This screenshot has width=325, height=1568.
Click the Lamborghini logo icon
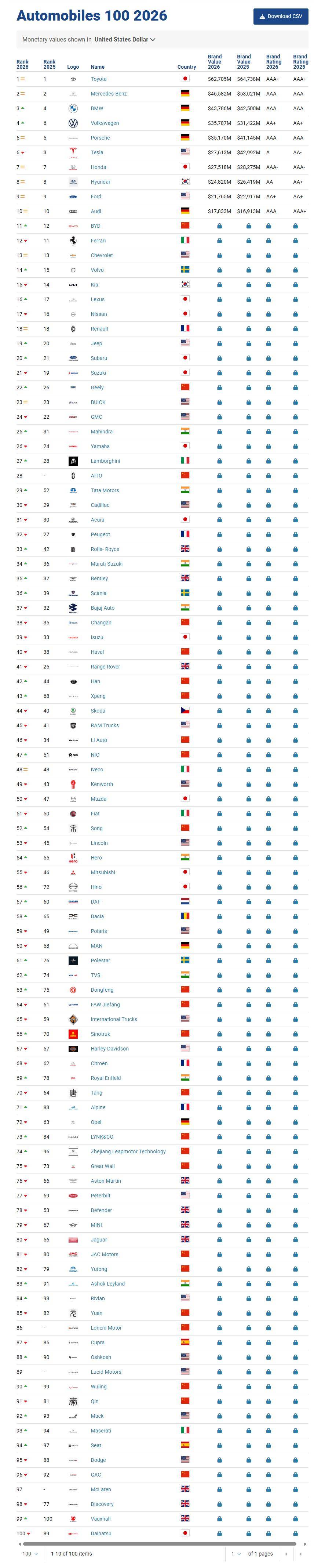[x=73, y=461]
